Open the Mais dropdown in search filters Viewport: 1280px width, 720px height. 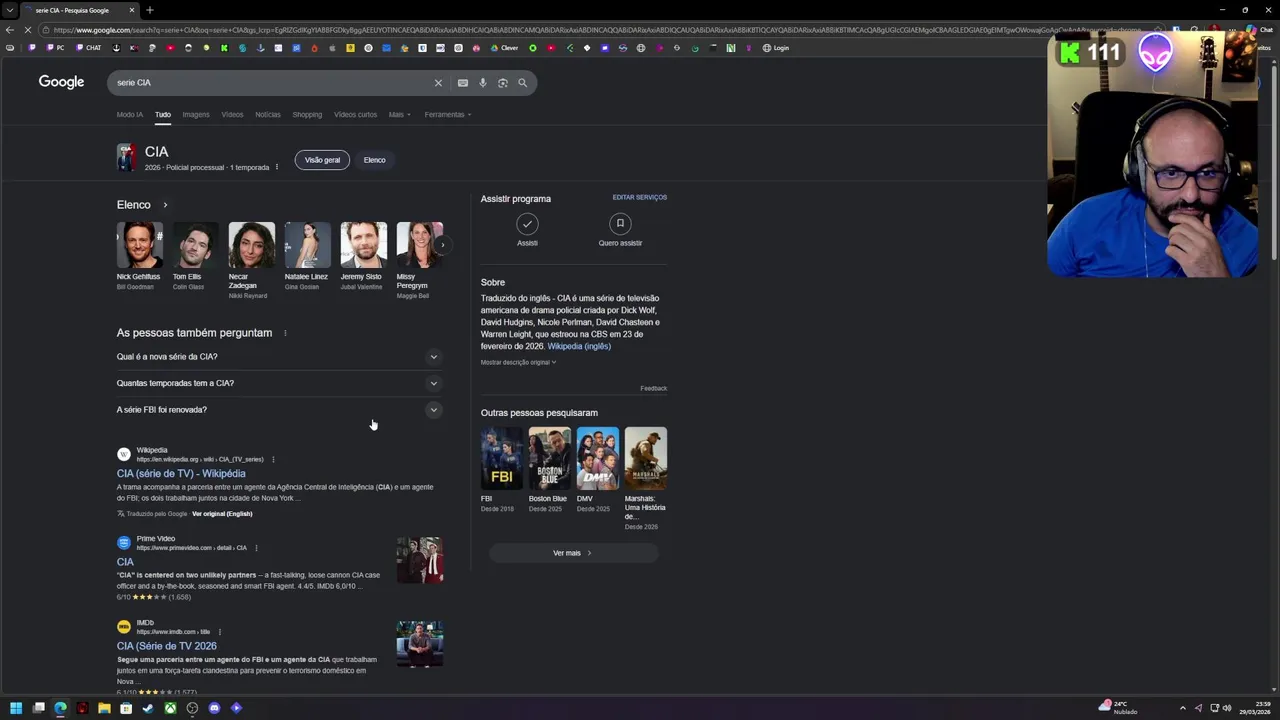point(398,115)
